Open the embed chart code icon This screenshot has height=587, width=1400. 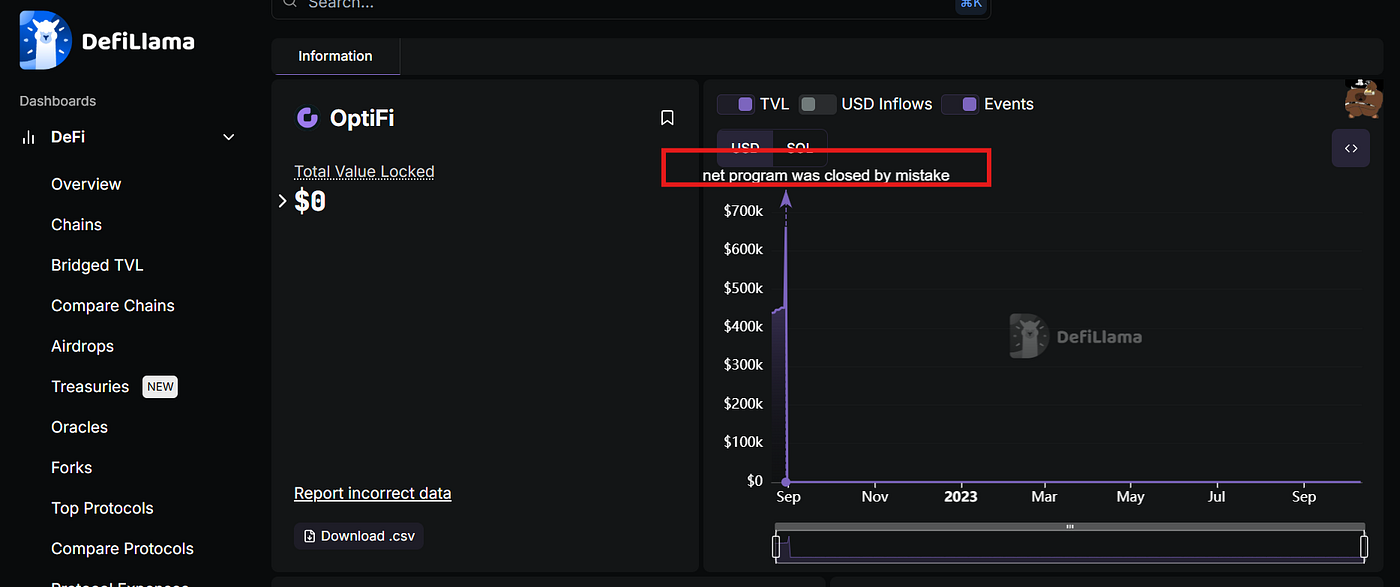[1351, 148]
